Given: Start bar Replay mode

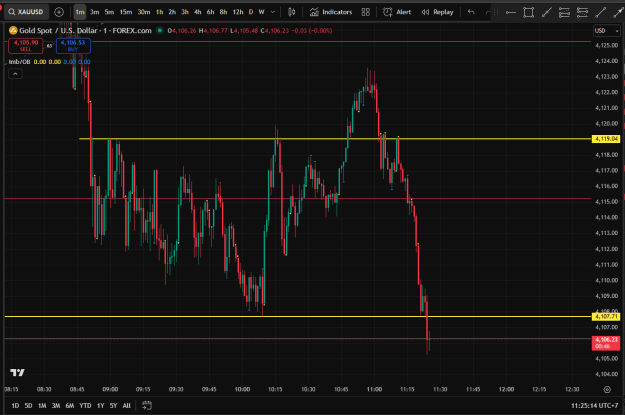Looking at the screenshot, I should pyautogui.click(x=438, y=12).
